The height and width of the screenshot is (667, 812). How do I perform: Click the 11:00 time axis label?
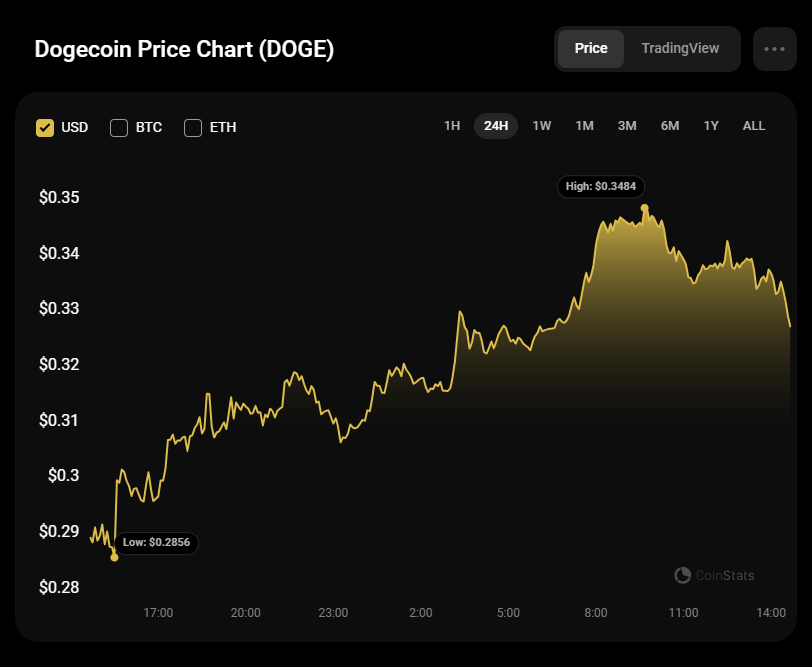[x=684, y=613]
